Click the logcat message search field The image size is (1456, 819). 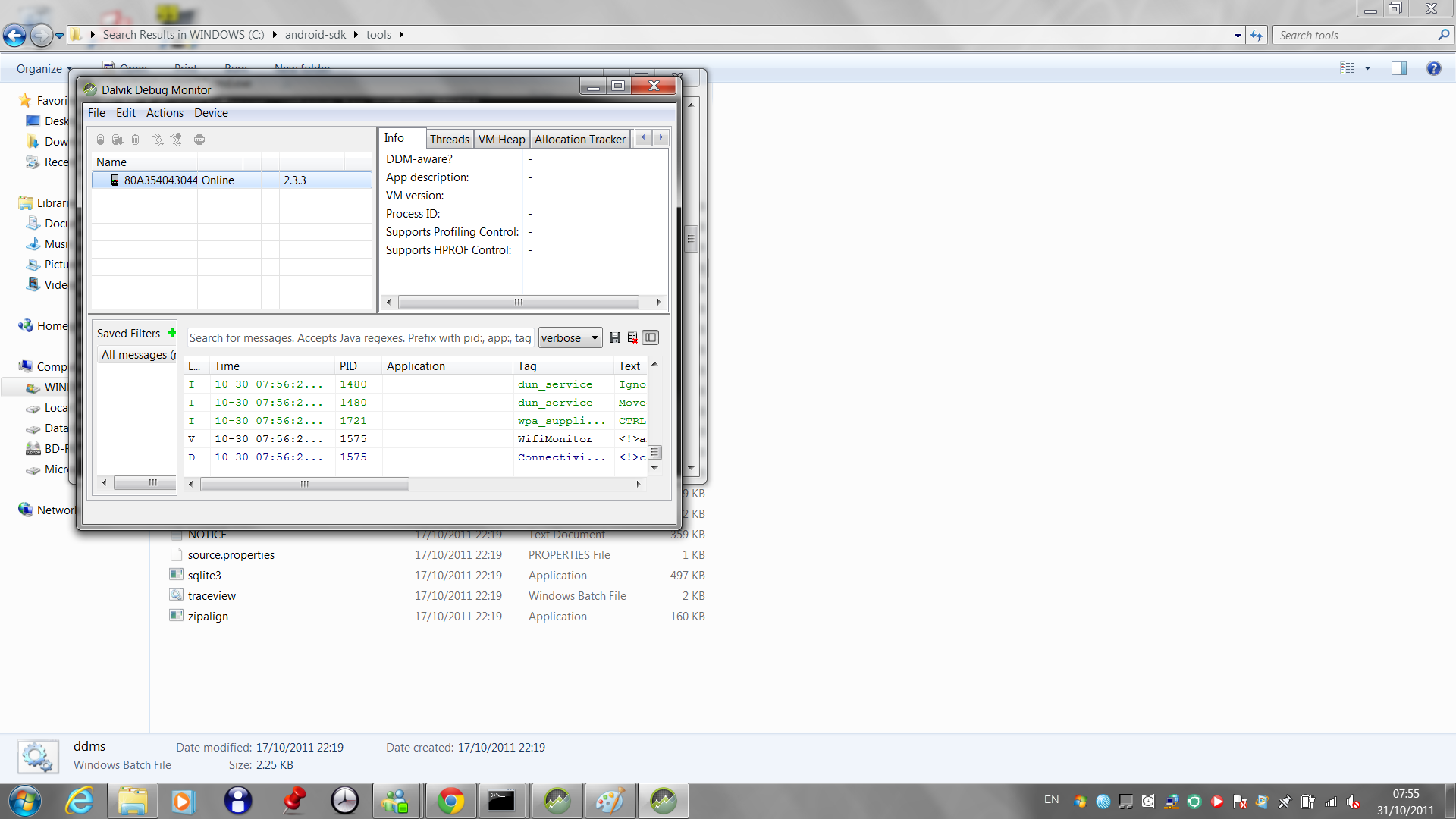pyautogui.click(x=360, y=338)
